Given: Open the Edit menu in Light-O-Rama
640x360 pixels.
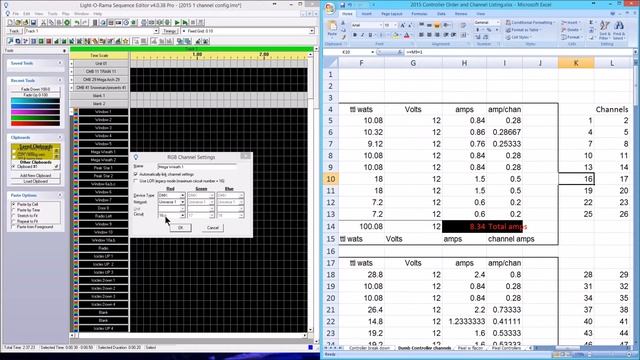Looking at the screenshot, I should click(x=27, y=13).
